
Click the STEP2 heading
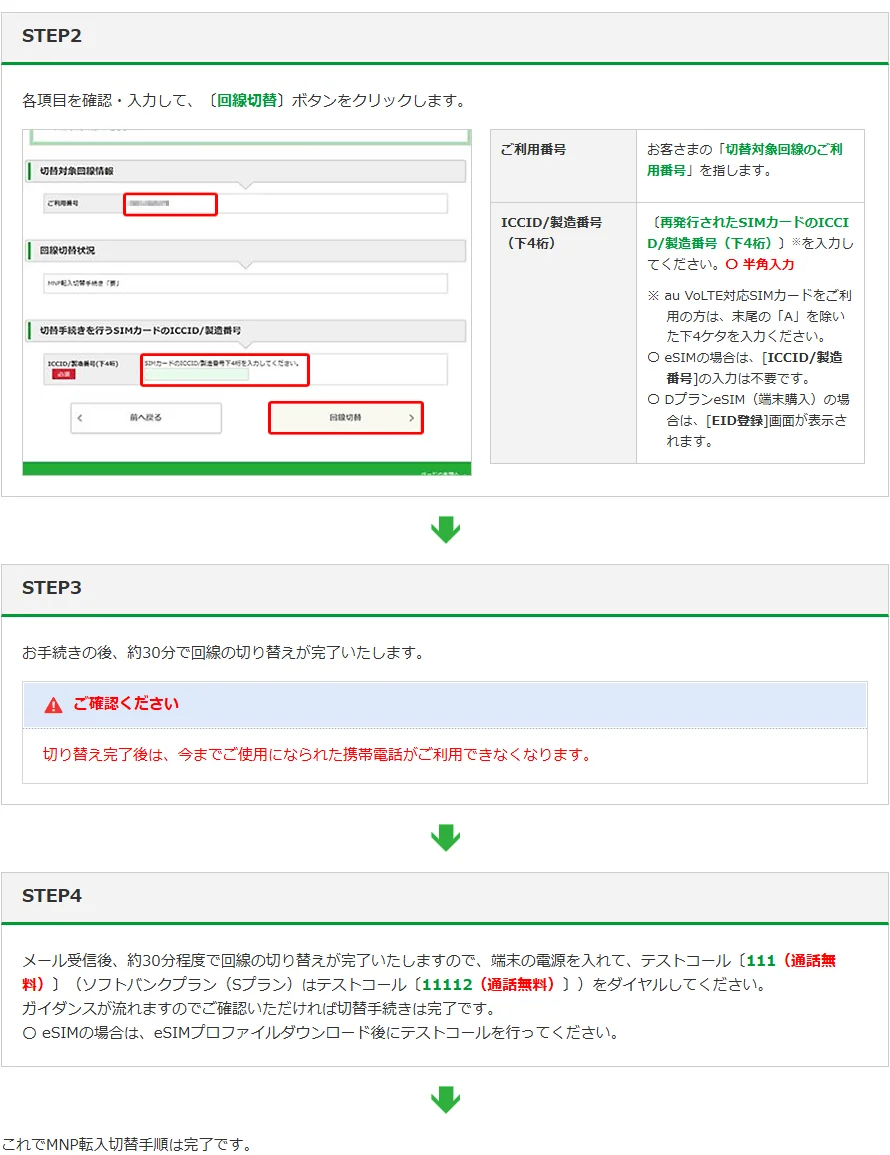tap(52, 36)
